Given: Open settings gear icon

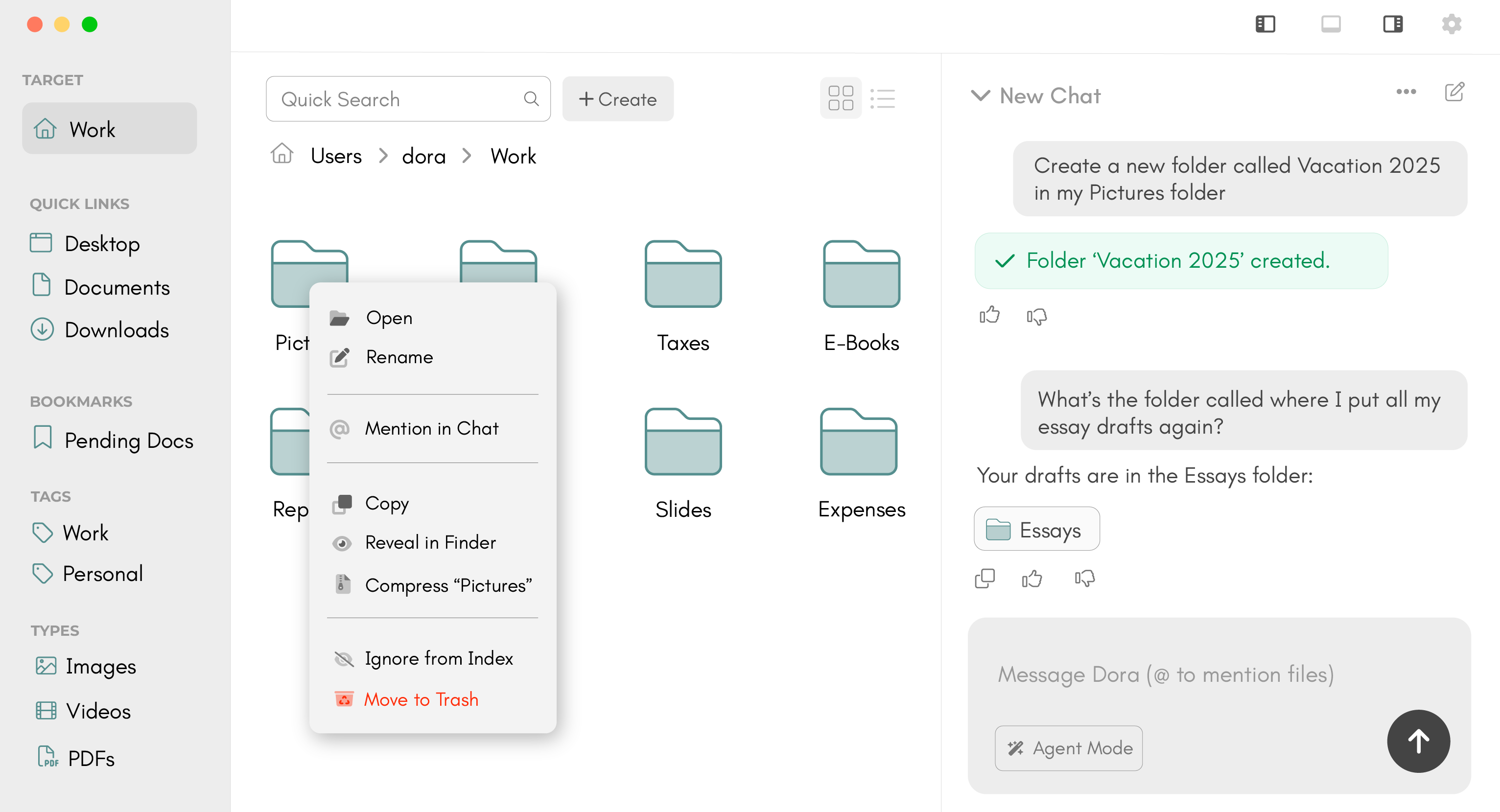Looking at the screenshot, I should 1451,24.
